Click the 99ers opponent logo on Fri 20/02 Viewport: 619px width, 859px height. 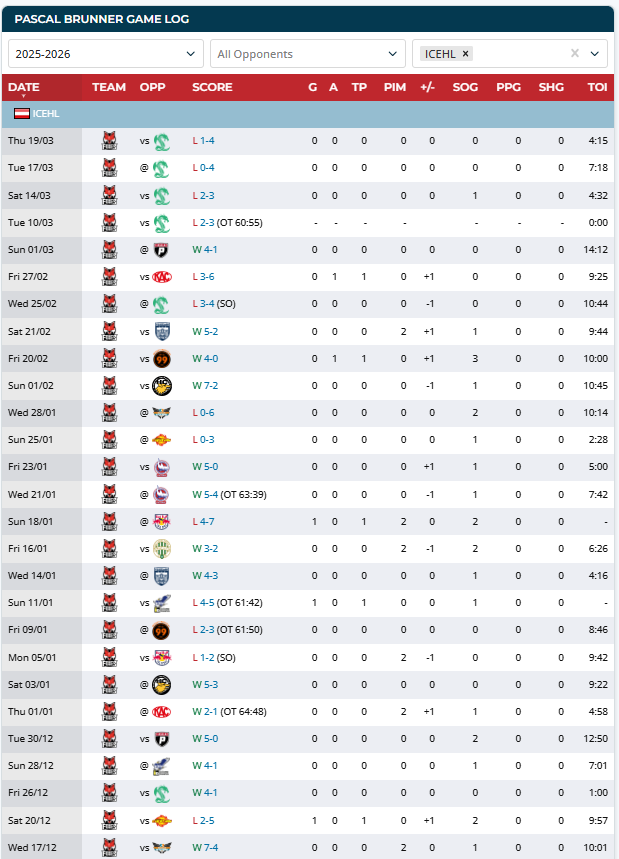pos(162,359)
